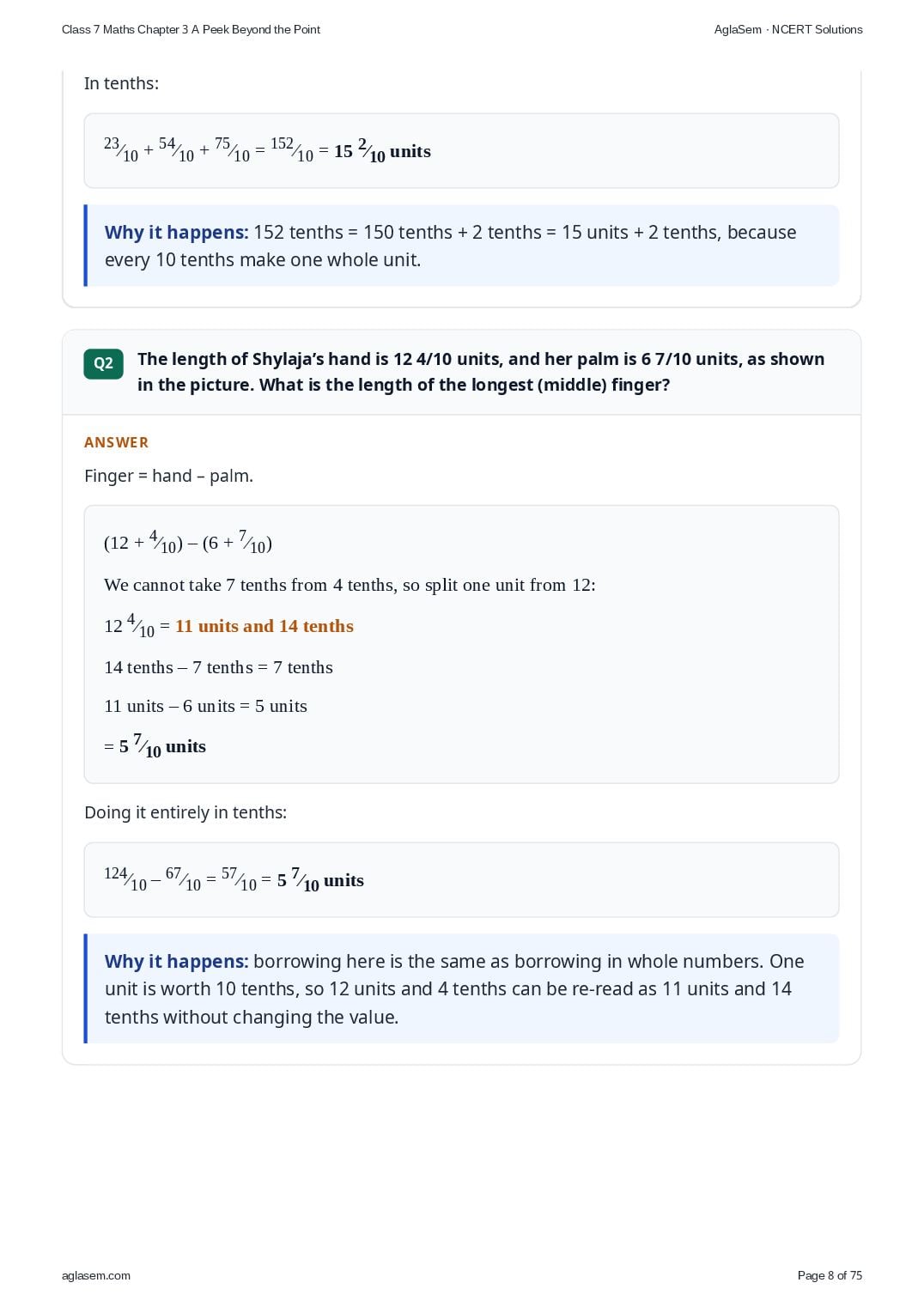Click the 'We cannot take 7 tenths' sentence

tap(350, 585)
